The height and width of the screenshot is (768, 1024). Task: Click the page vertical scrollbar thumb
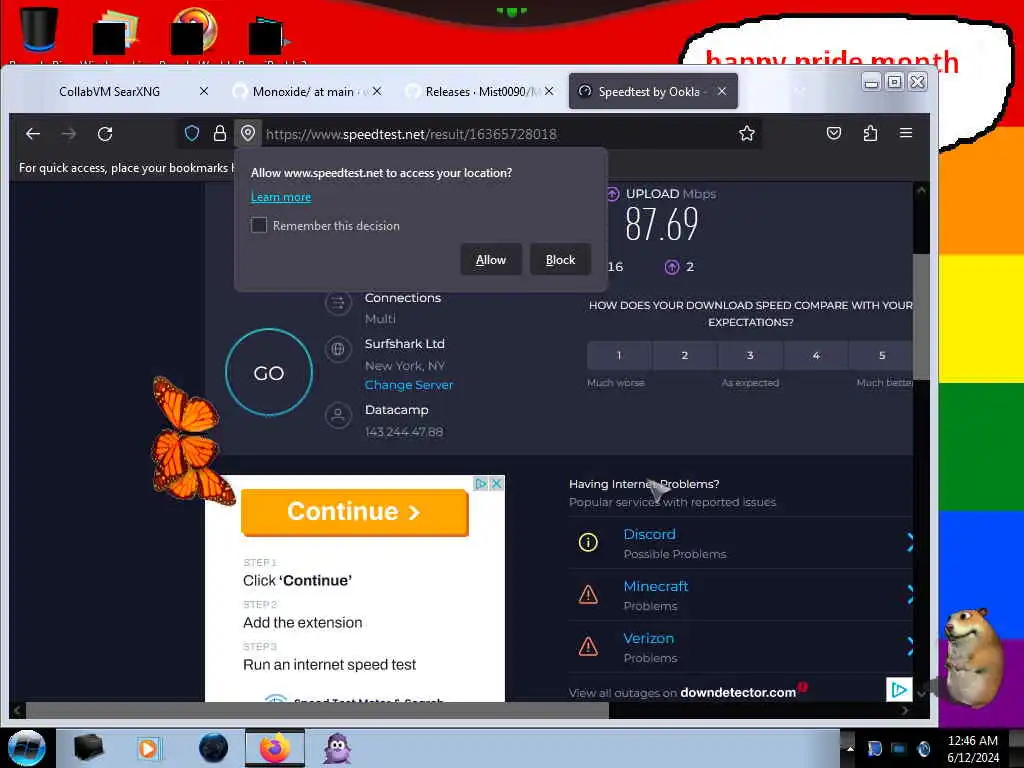point(921,316)
